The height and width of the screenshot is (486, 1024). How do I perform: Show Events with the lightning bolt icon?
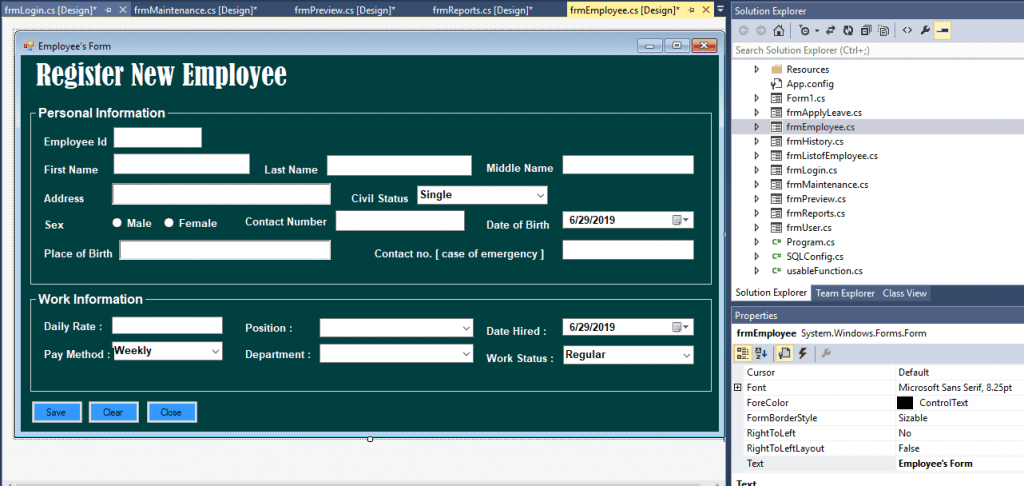(803, 353)
